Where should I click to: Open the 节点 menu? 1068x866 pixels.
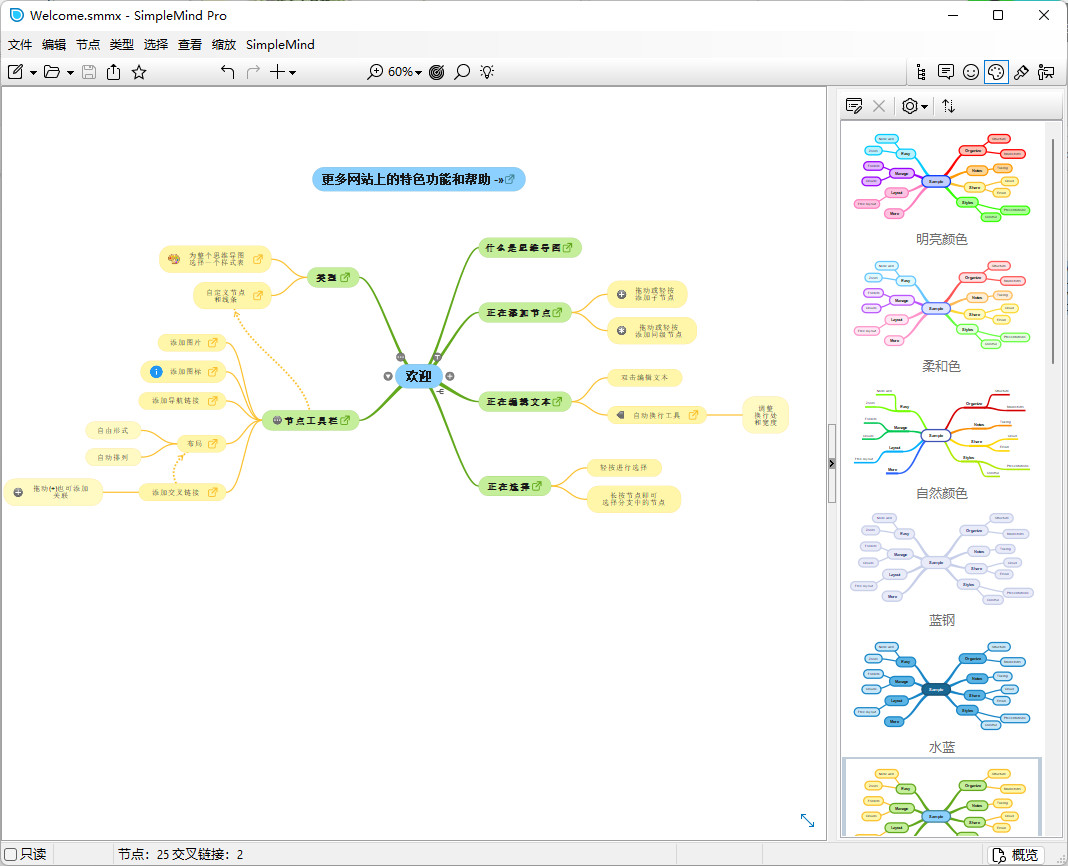point(88,44)
